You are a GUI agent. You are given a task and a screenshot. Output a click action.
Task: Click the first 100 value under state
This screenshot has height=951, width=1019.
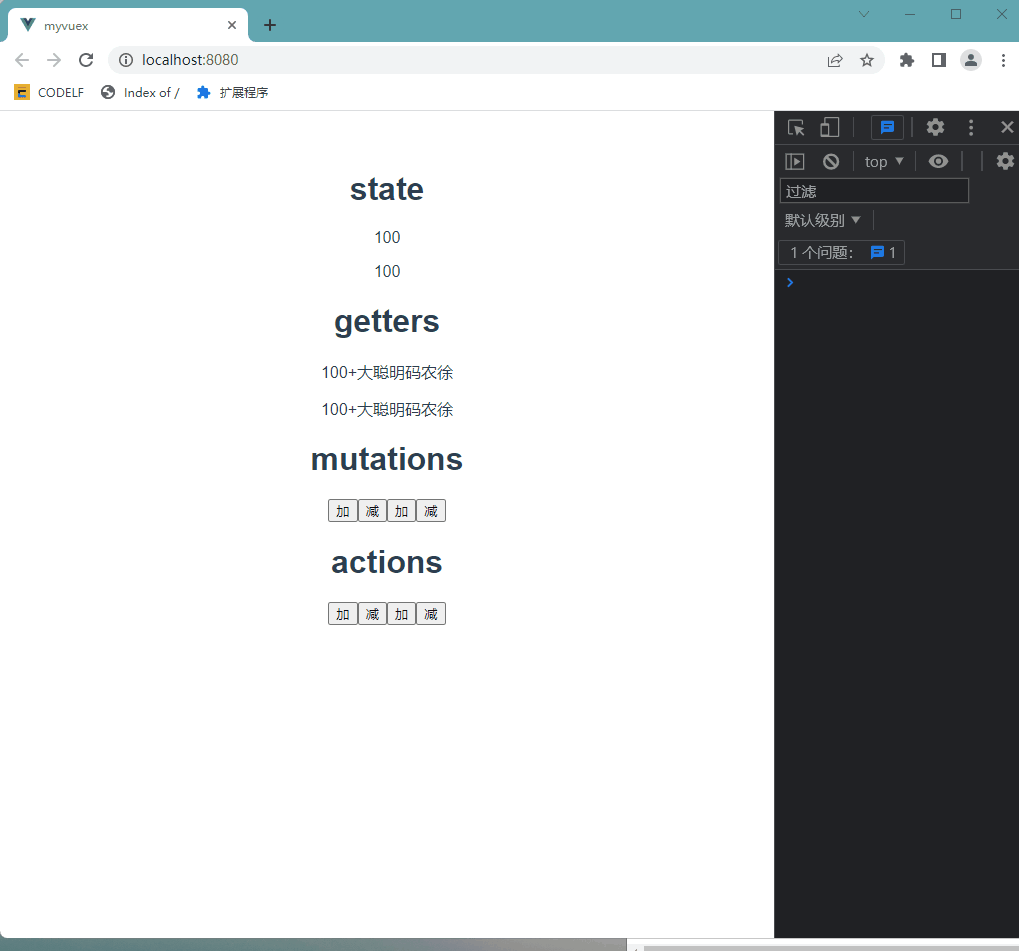coord(387,237)
